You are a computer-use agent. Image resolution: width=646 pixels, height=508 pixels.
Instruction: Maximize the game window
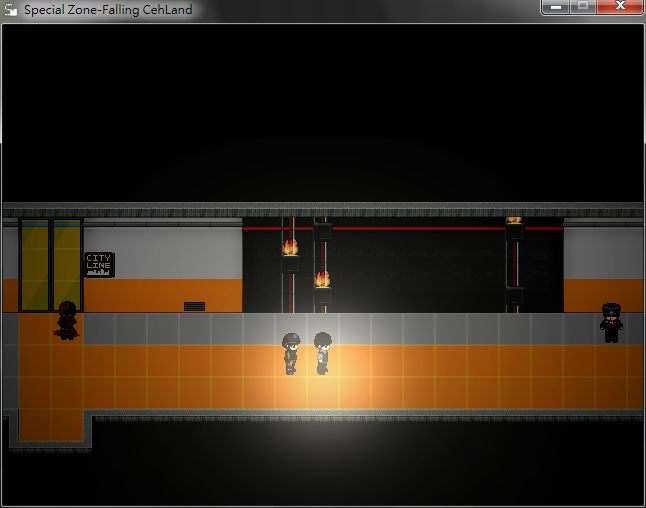583,7
